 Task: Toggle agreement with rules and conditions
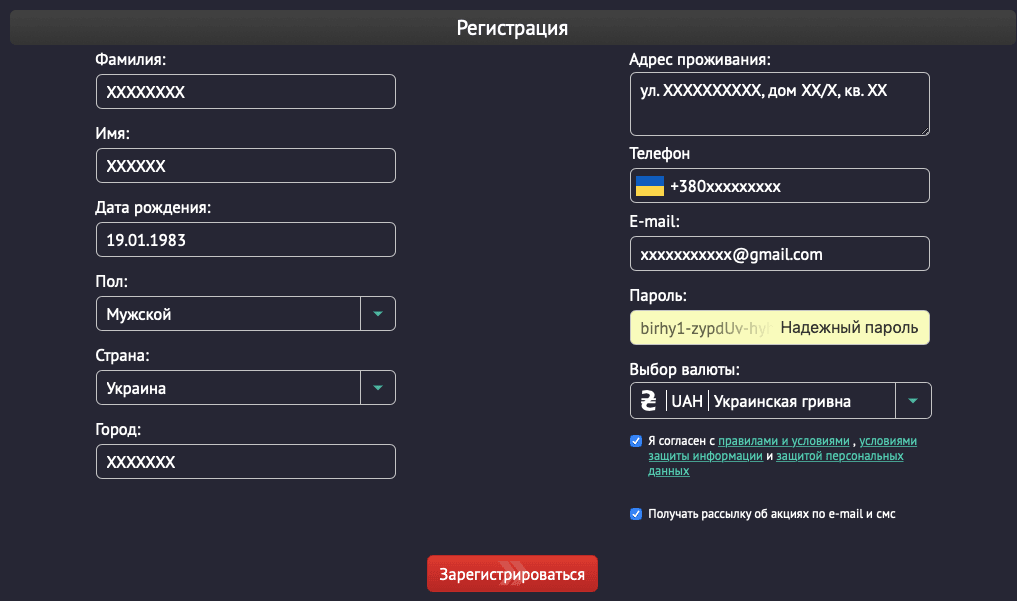tap(636, 440)
